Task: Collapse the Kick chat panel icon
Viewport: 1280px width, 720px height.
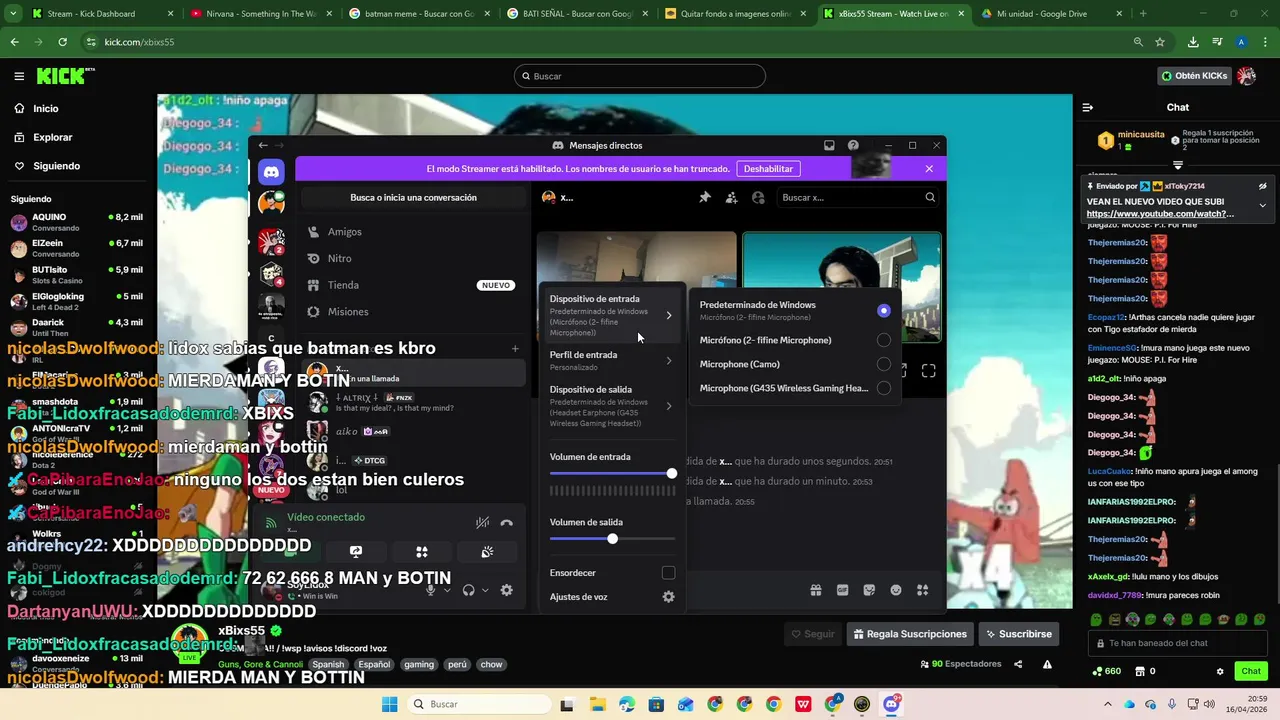Action: (1088, 107)
